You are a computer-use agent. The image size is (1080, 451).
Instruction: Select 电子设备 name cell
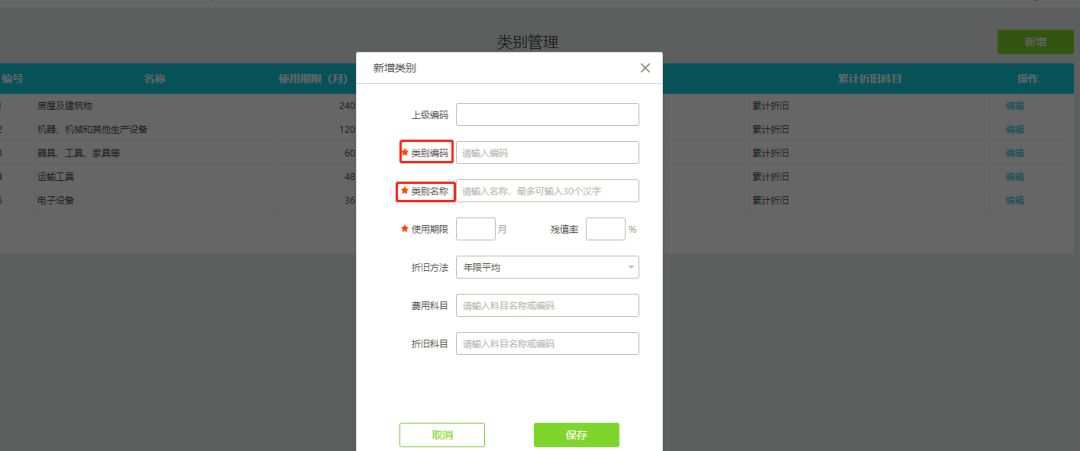pos(56,200)
